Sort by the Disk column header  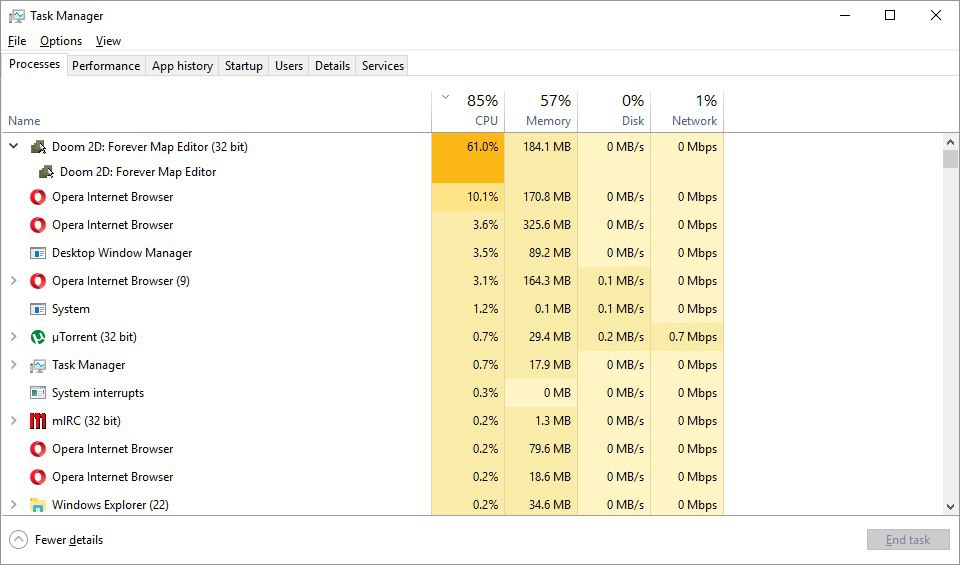(614, 111)
